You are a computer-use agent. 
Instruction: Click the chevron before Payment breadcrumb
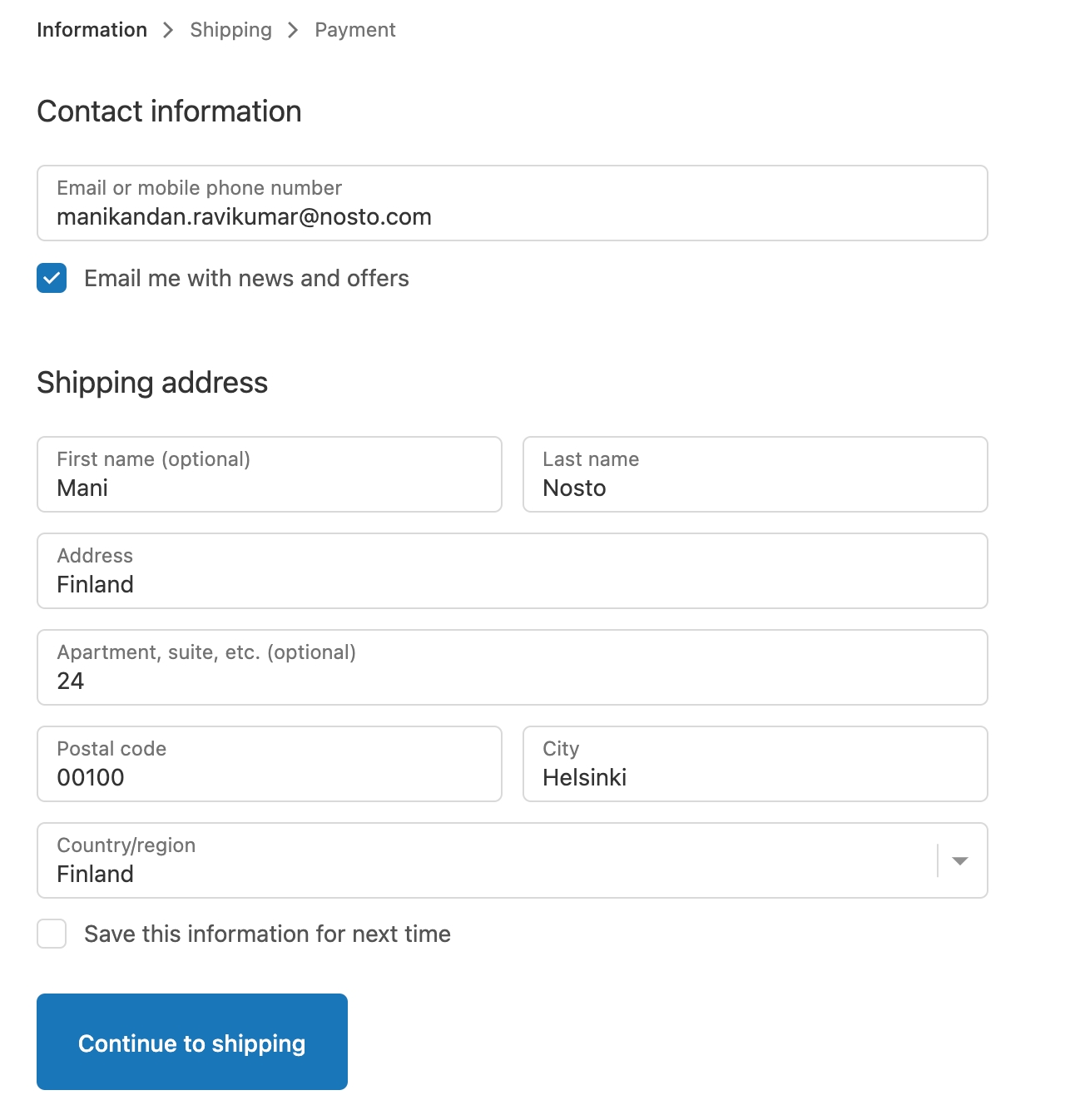pyautogui.click(x=293, y=30)
